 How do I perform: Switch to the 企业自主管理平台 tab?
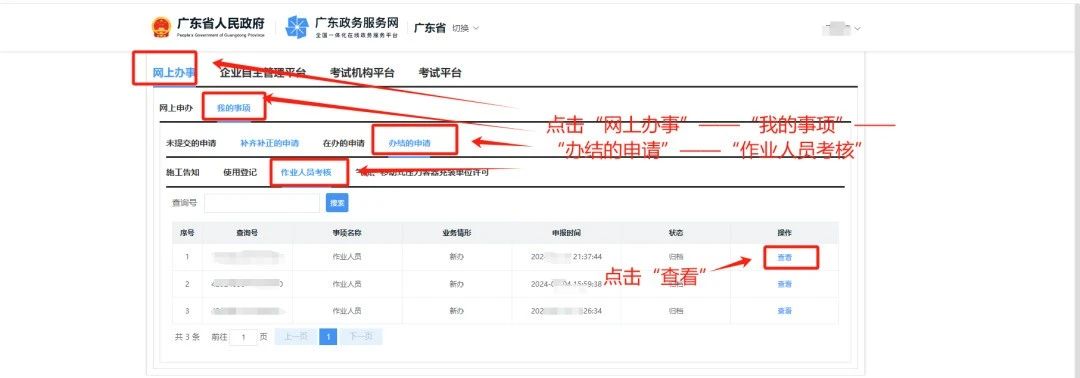[262, 72]
